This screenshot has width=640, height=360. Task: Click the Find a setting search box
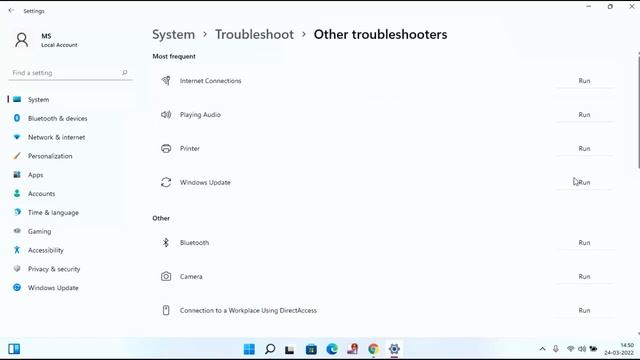(70, 73)
